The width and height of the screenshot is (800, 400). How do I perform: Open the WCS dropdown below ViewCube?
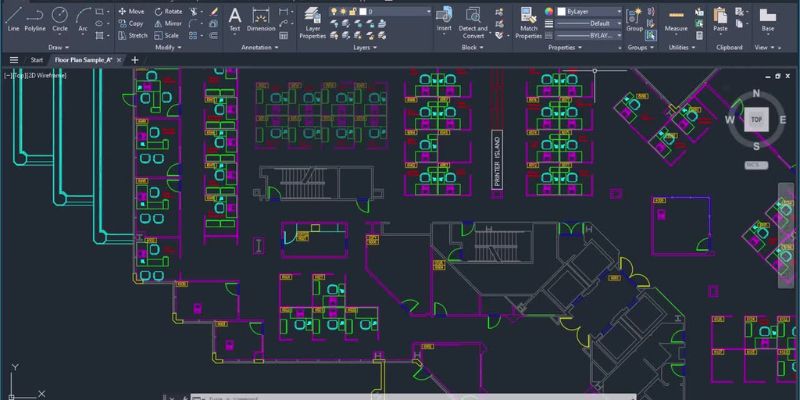click(756, 165)
